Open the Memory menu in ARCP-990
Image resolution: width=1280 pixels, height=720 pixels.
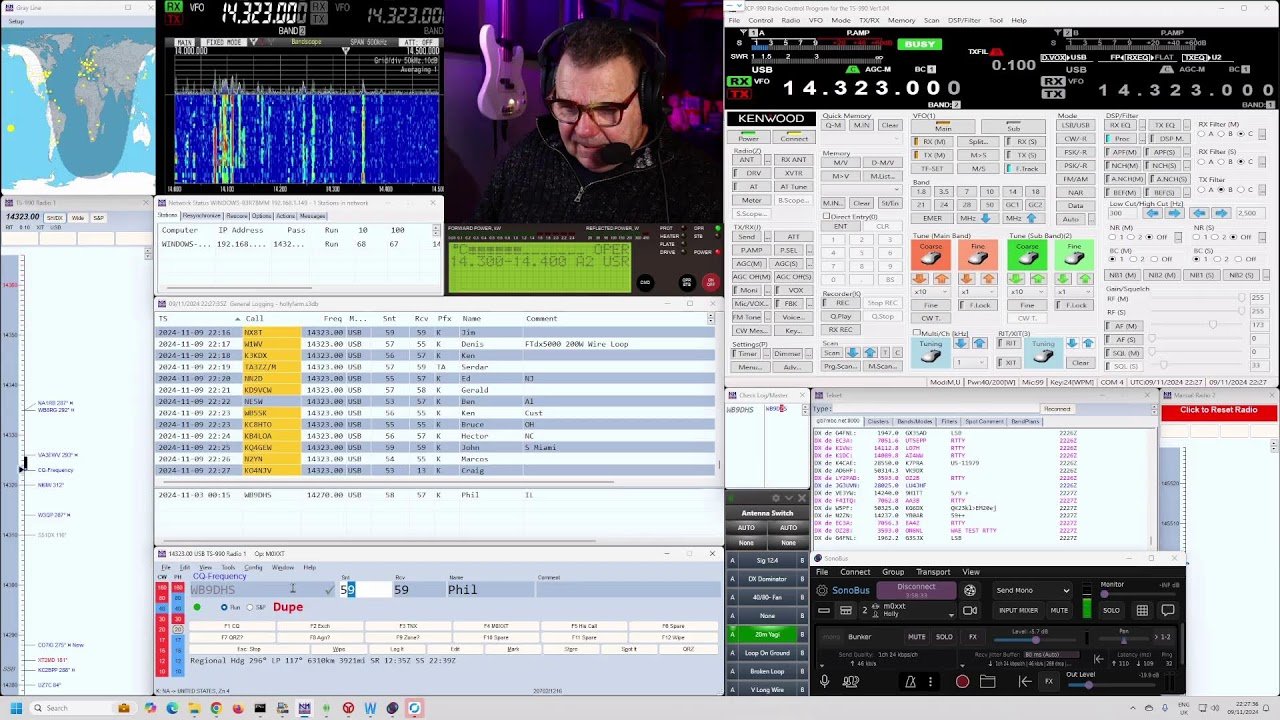pyautogui.click(x=901, y=20)
